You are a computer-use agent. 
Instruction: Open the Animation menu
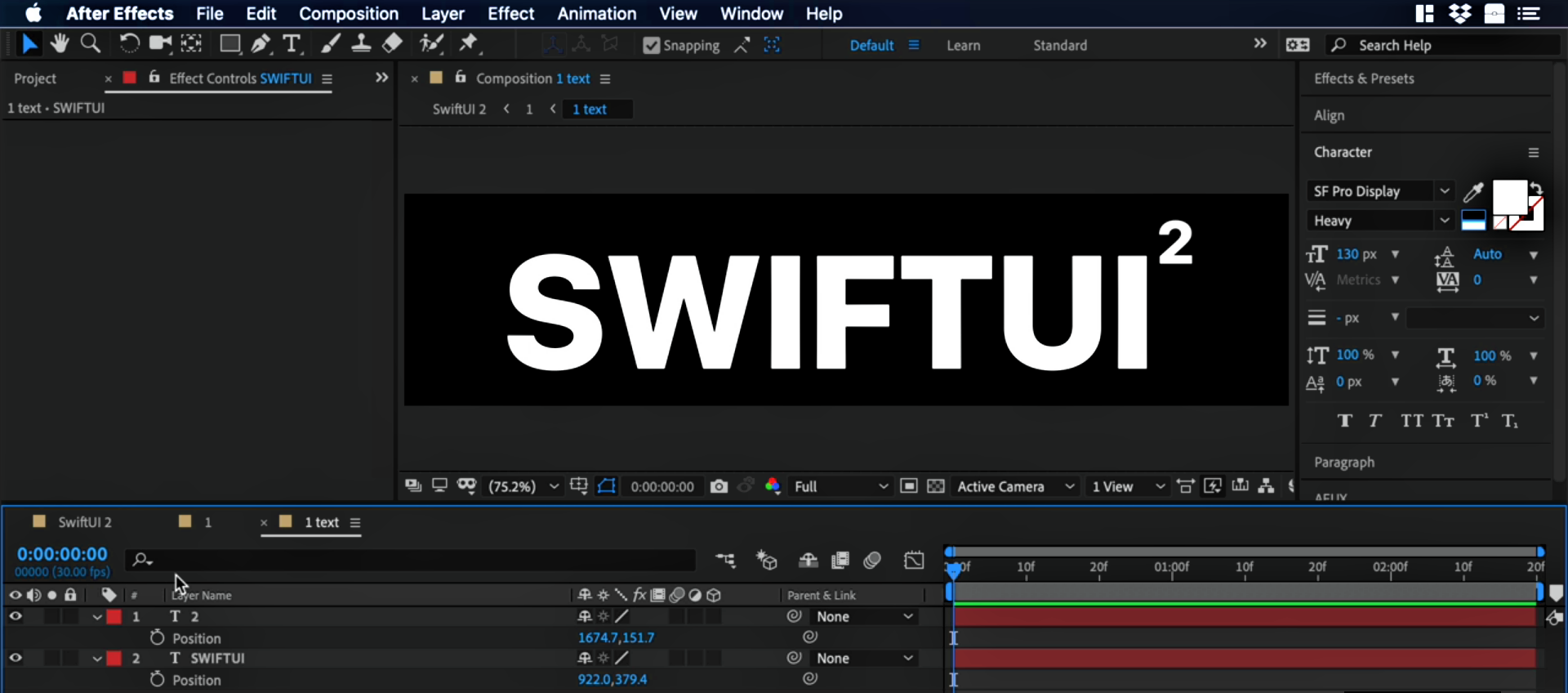(597, 14)
